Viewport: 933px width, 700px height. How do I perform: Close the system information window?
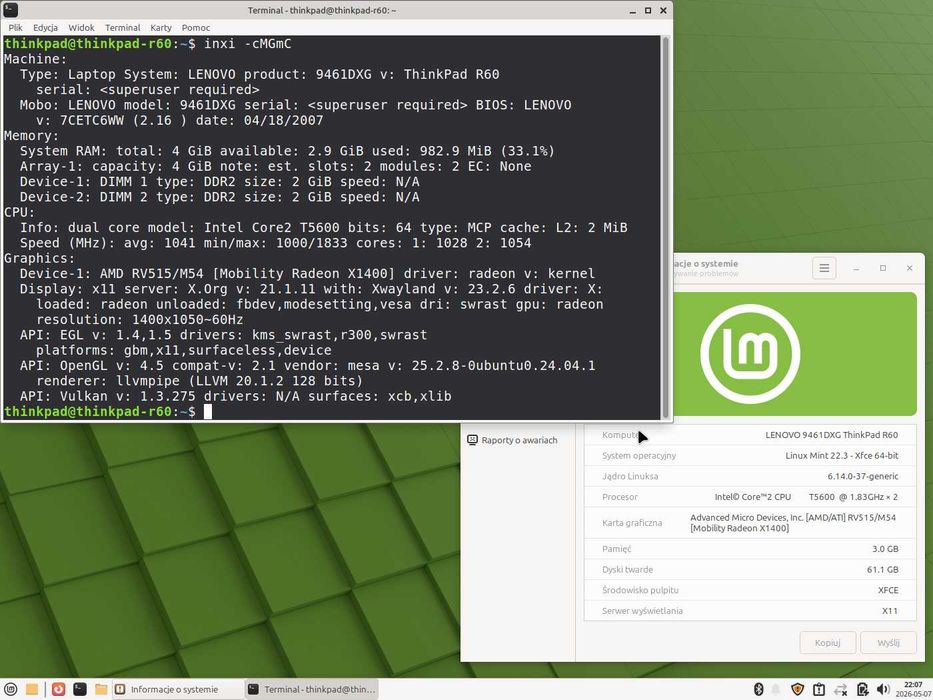pos(909,268)
